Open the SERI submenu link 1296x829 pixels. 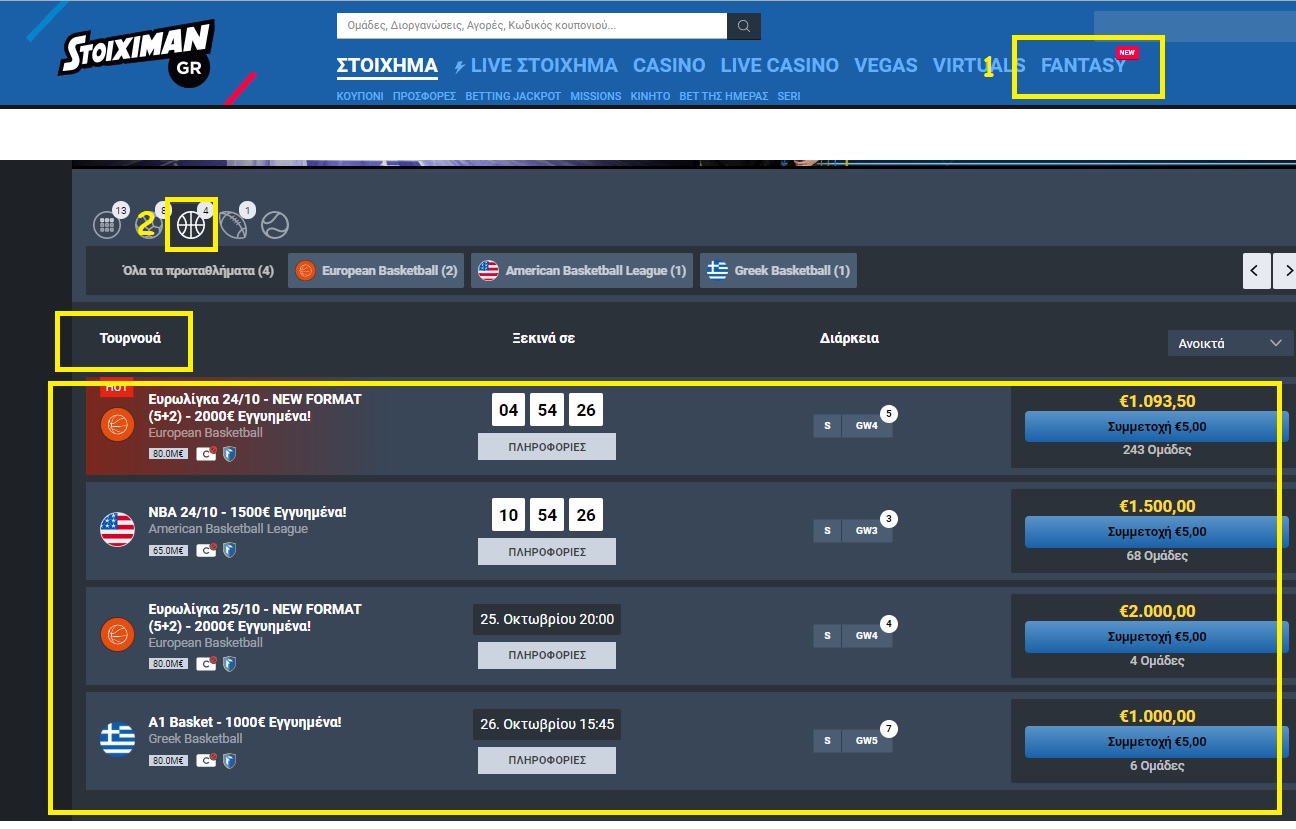(x=788, y=97)
